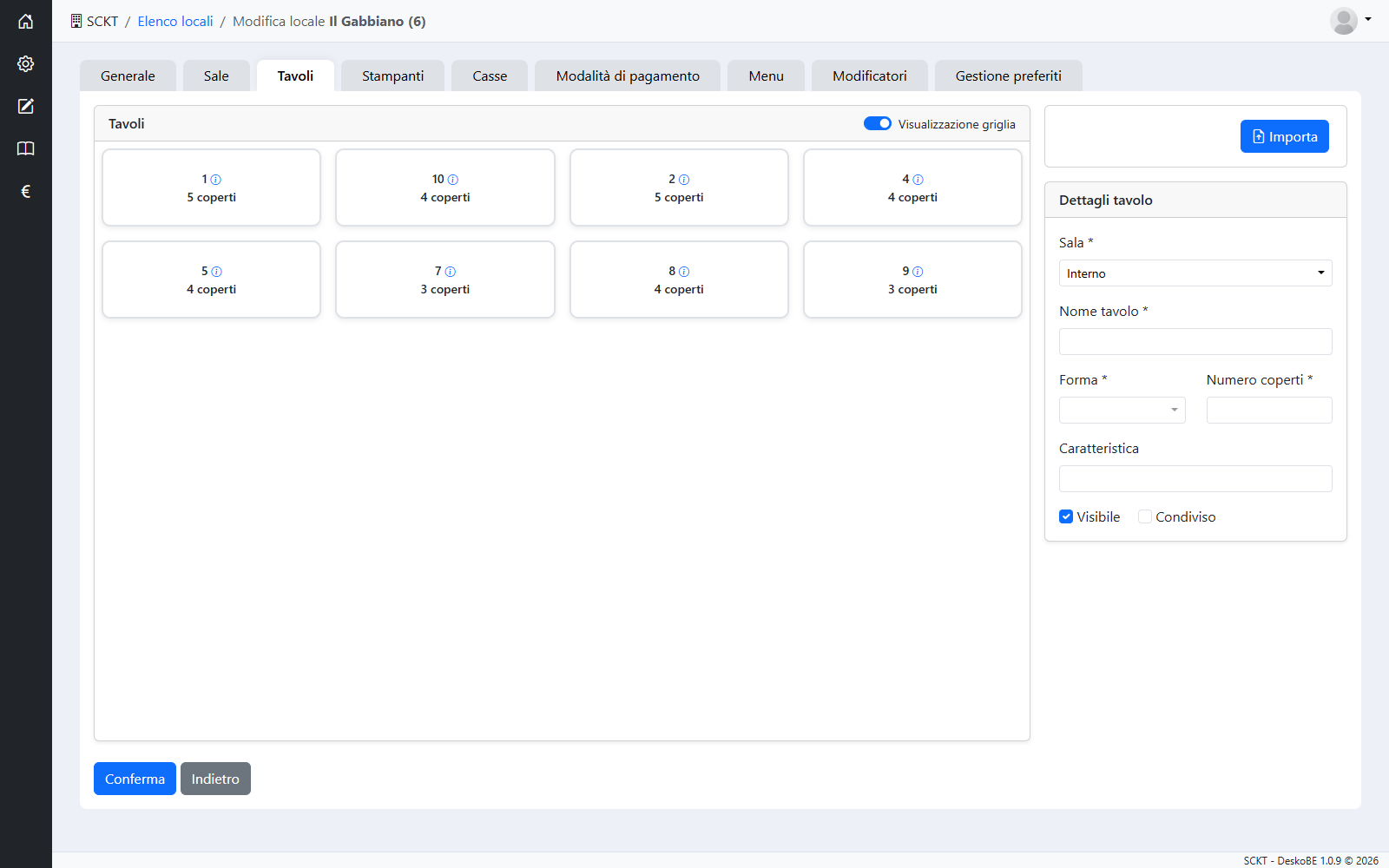This screenshot has width=1389, height=868.
Task: Select table card 10 with 4 coperti
Action: (x=445, y=187)
